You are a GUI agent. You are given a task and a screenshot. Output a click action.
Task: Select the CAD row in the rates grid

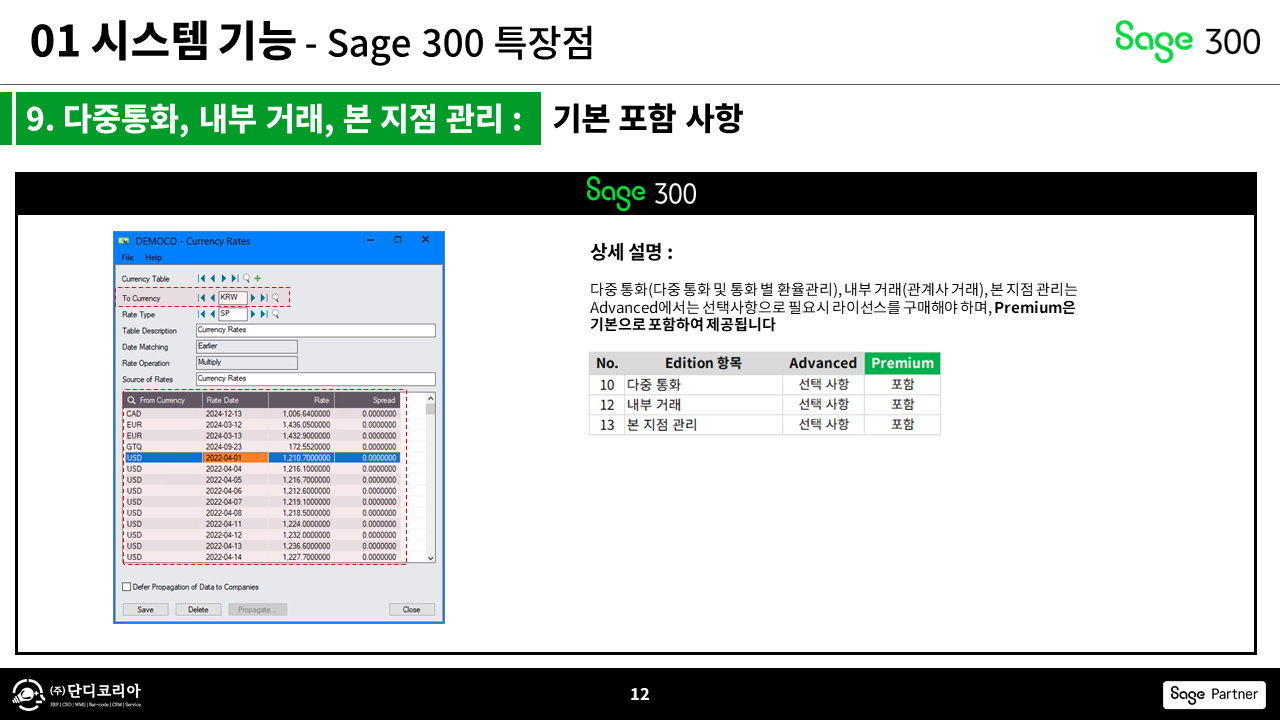261,413
